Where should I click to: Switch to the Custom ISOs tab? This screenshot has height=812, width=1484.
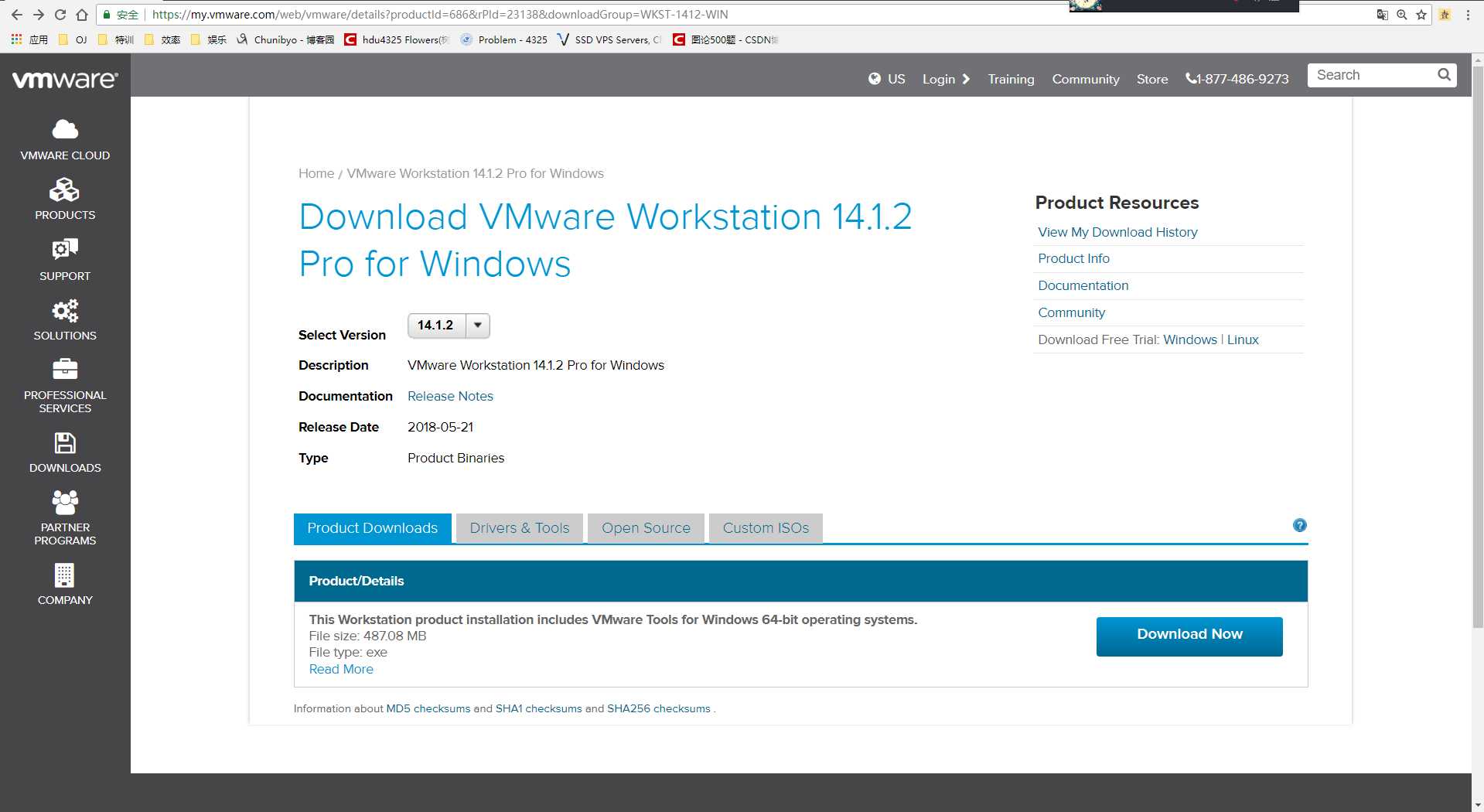[x=766, y=528]
